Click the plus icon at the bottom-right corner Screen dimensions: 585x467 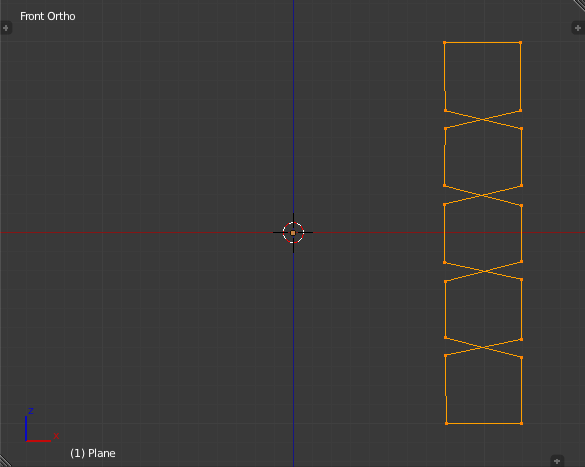pos(557,461)
